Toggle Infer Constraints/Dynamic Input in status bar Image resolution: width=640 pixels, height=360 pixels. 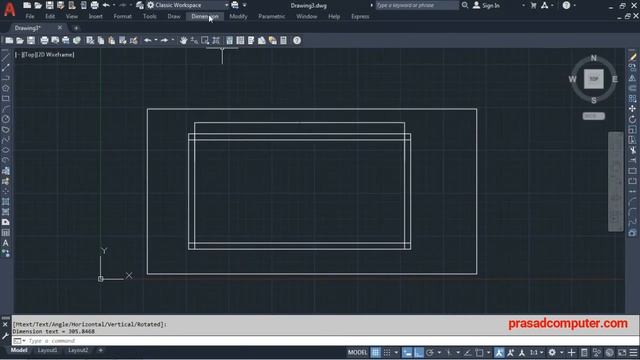click(x=407, y=352)
